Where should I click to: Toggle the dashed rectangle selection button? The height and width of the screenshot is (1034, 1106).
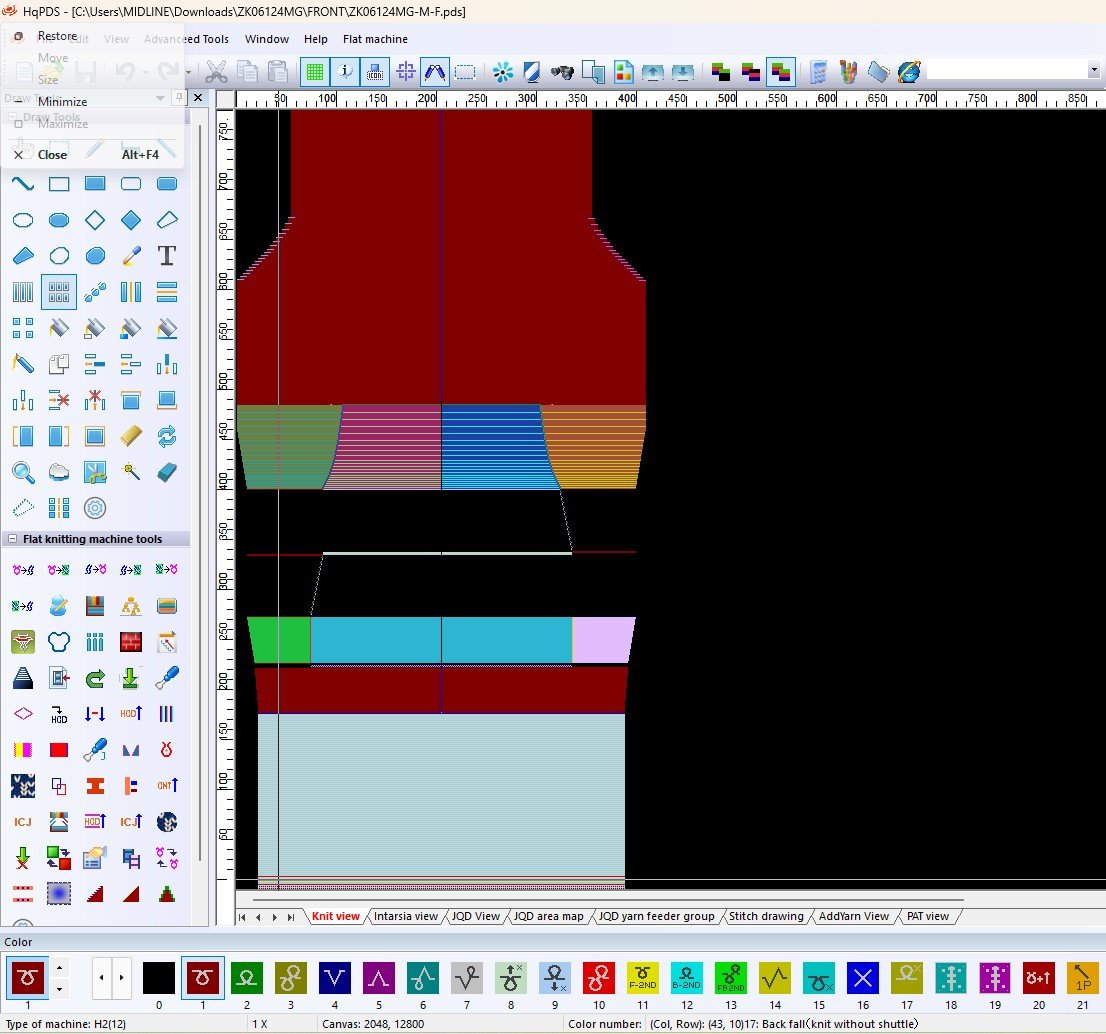coord(465,72)
